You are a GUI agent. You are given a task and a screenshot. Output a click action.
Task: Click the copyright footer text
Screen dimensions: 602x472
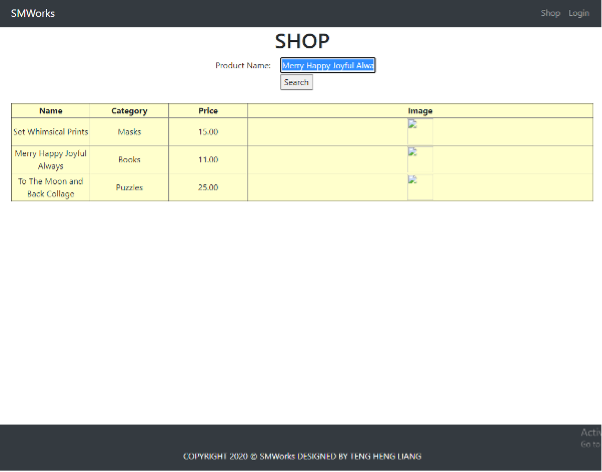[x=302, y=456]
